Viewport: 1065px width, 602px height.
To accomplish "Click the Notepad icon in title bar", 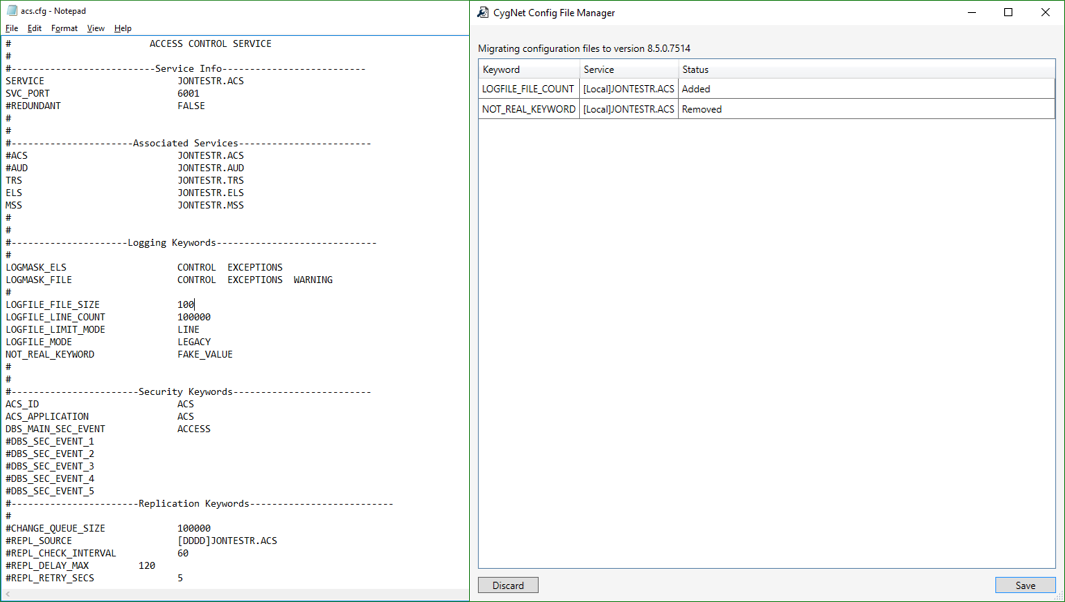I will coord(12,11).
